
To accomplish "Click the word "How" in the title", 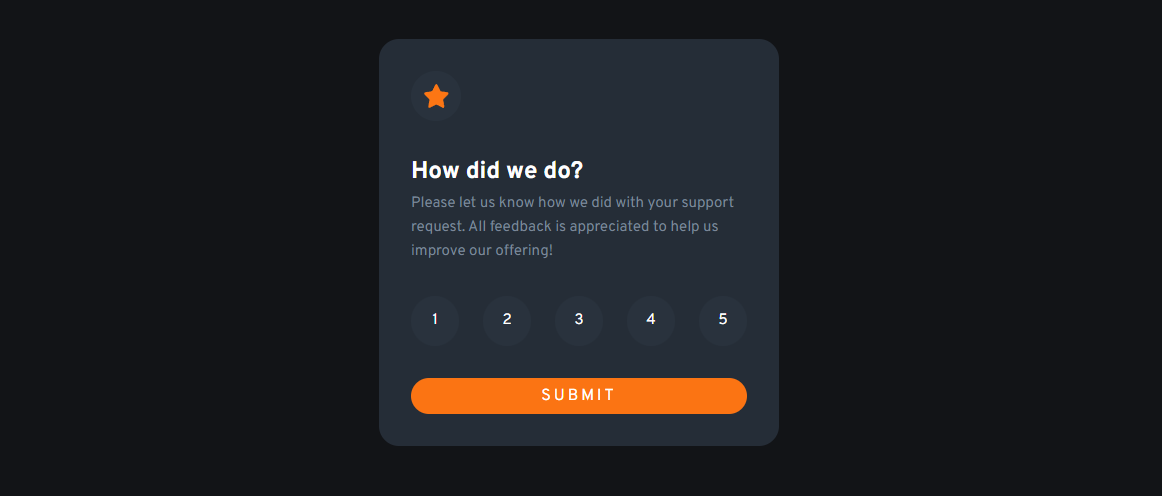I will click(x=436, y=171).
